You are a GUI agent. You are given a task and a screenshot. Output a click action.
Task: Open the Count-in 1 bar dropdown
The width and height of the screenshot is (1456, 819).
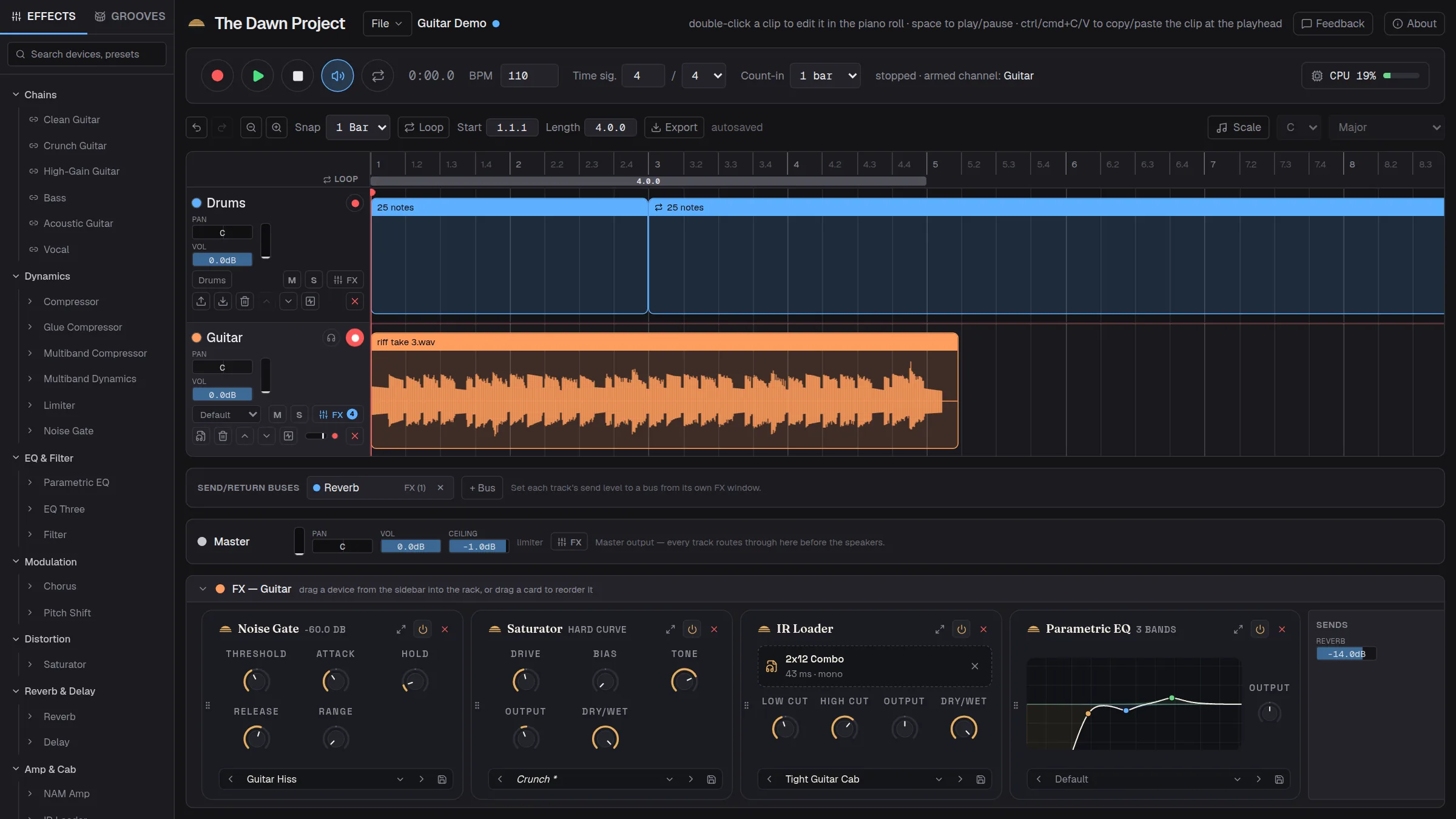point(825,76)
